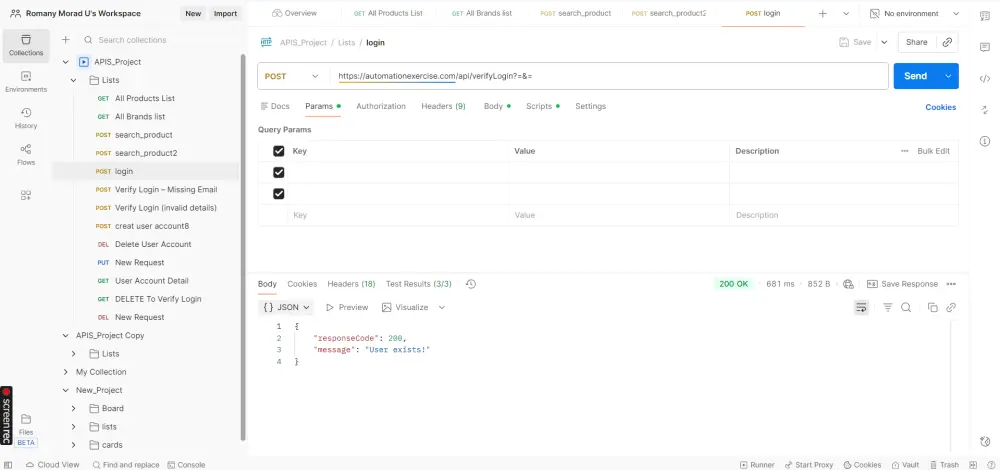1000x470 pixels.
Task: Collapse the APIS_Project collection
Action: point(65,62)
